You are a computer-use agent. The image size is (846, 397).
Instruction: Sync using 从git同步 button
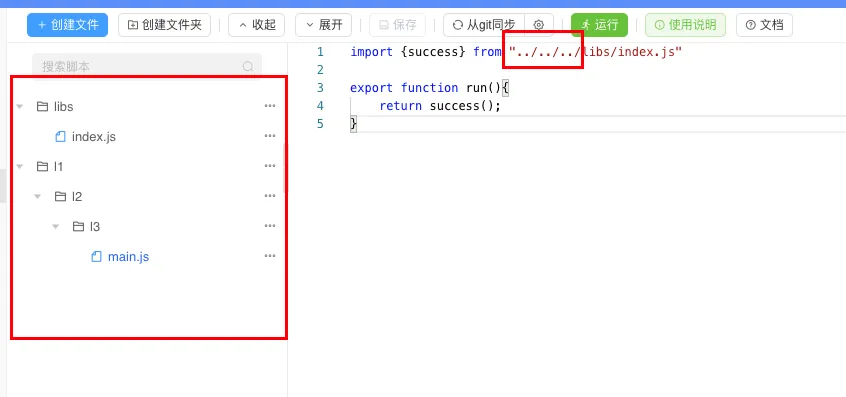pyautogui.click(x=484, y=25)
